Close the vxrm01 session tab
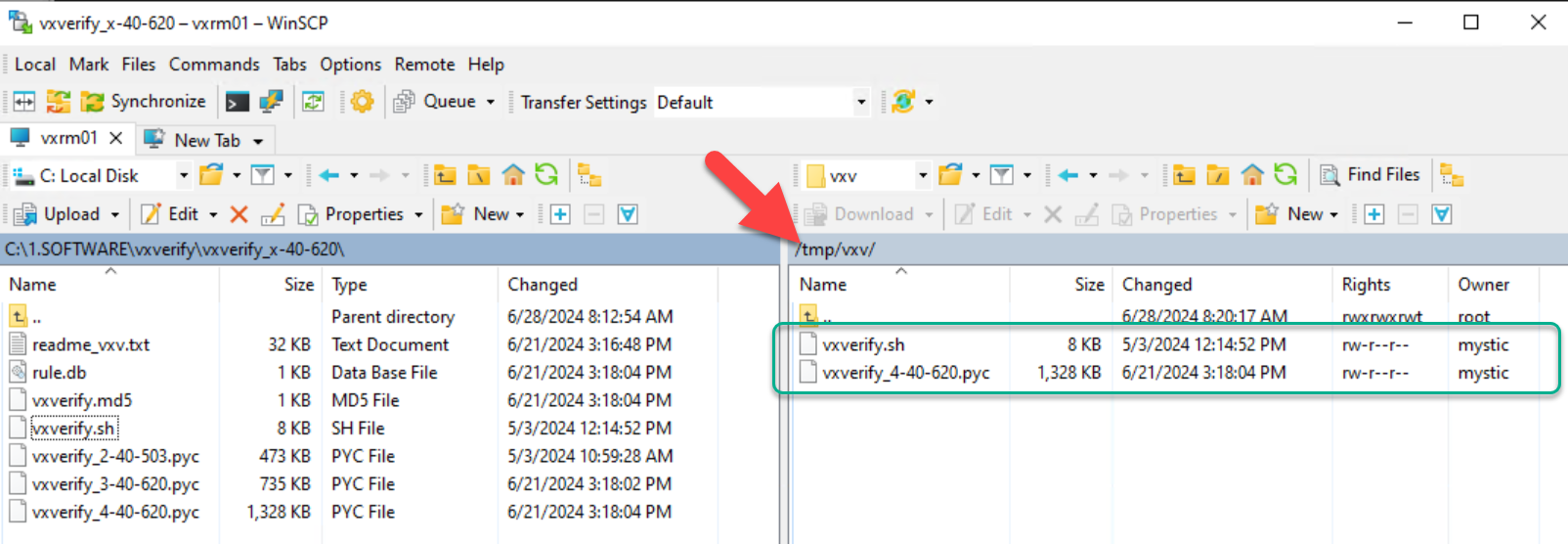 (115, 138)
